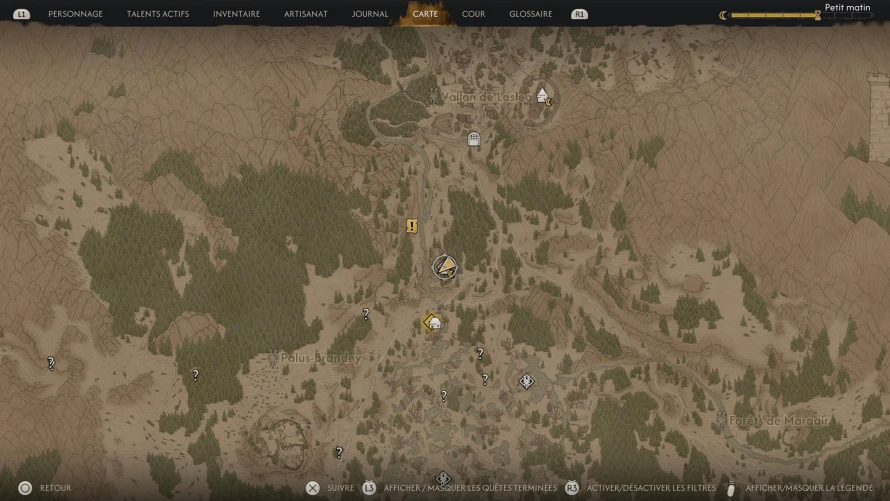Image resolution: width=890 pixels, height=501 pixels.
Task: Click the Forêts de Maragir region label
Action: click(779, 421)
